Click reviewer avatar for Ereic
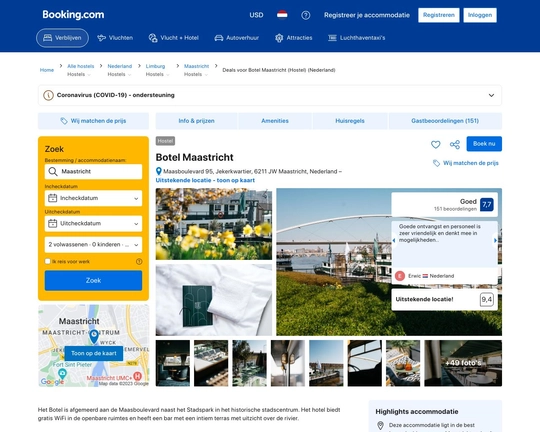This screenshot has height=432, width=540. 400,276
